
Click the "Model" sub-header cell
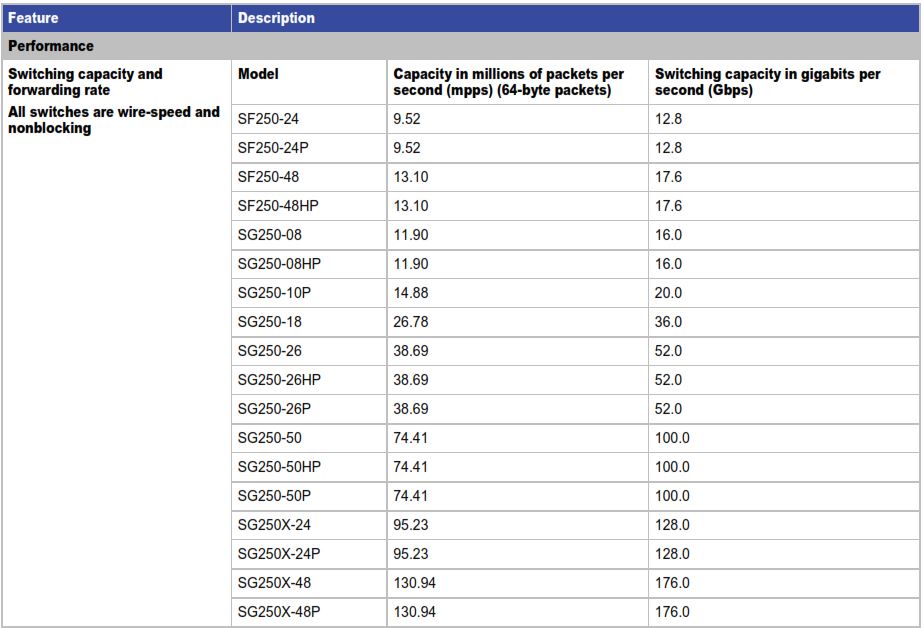click(x=309, y=82)
